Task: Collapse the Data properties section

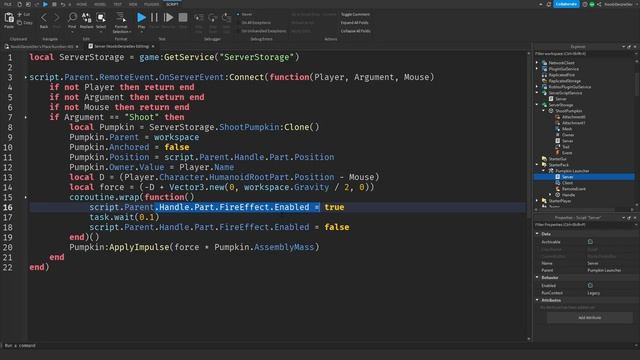Action: pyautogui.click(x=537, y=234)
